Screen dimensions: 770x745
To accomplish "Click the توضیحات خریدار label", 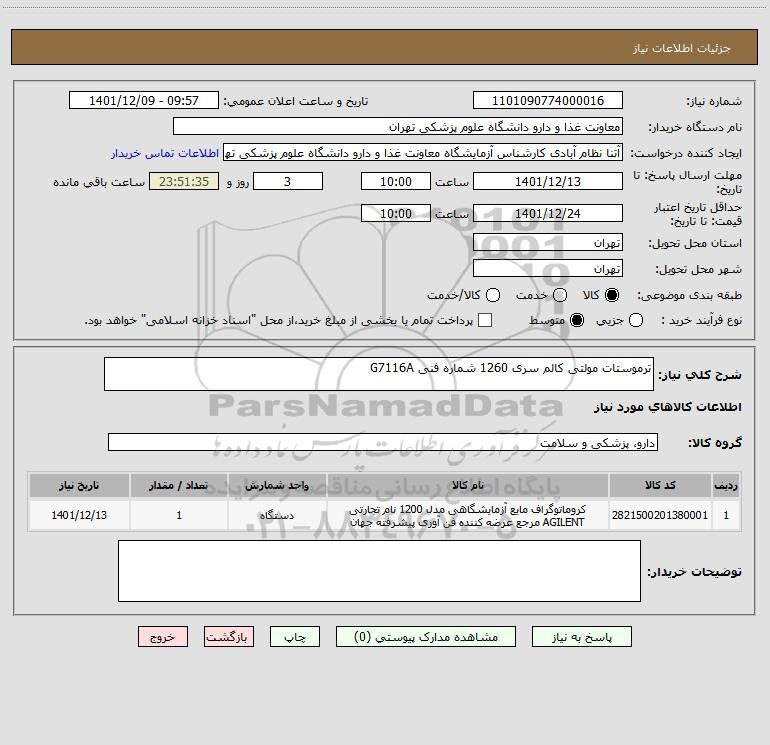I will [694, 572].
